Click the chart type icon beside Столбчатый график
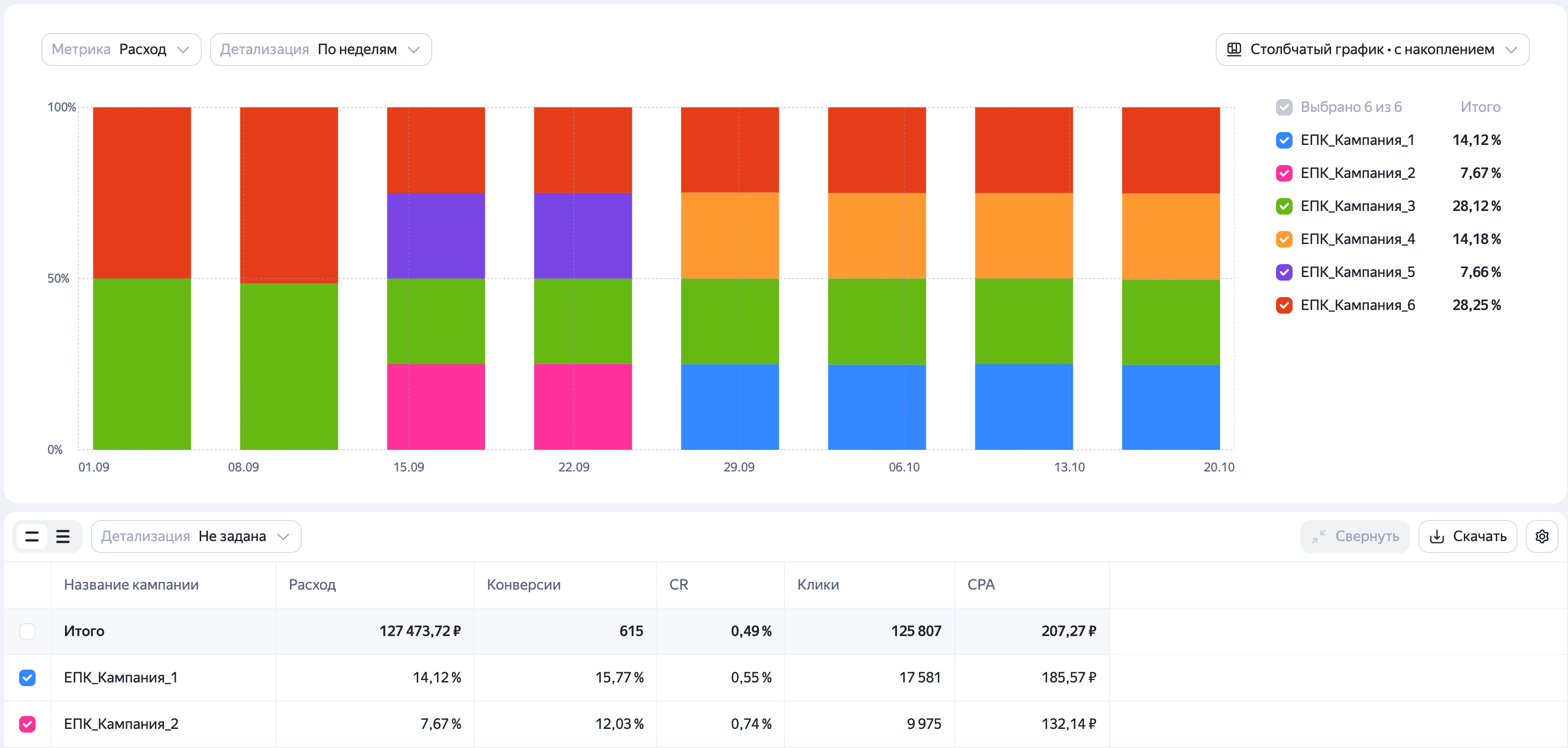The height and width of the screenshot is (748, 1568). pyautogui.click(x=1234, y=50)
